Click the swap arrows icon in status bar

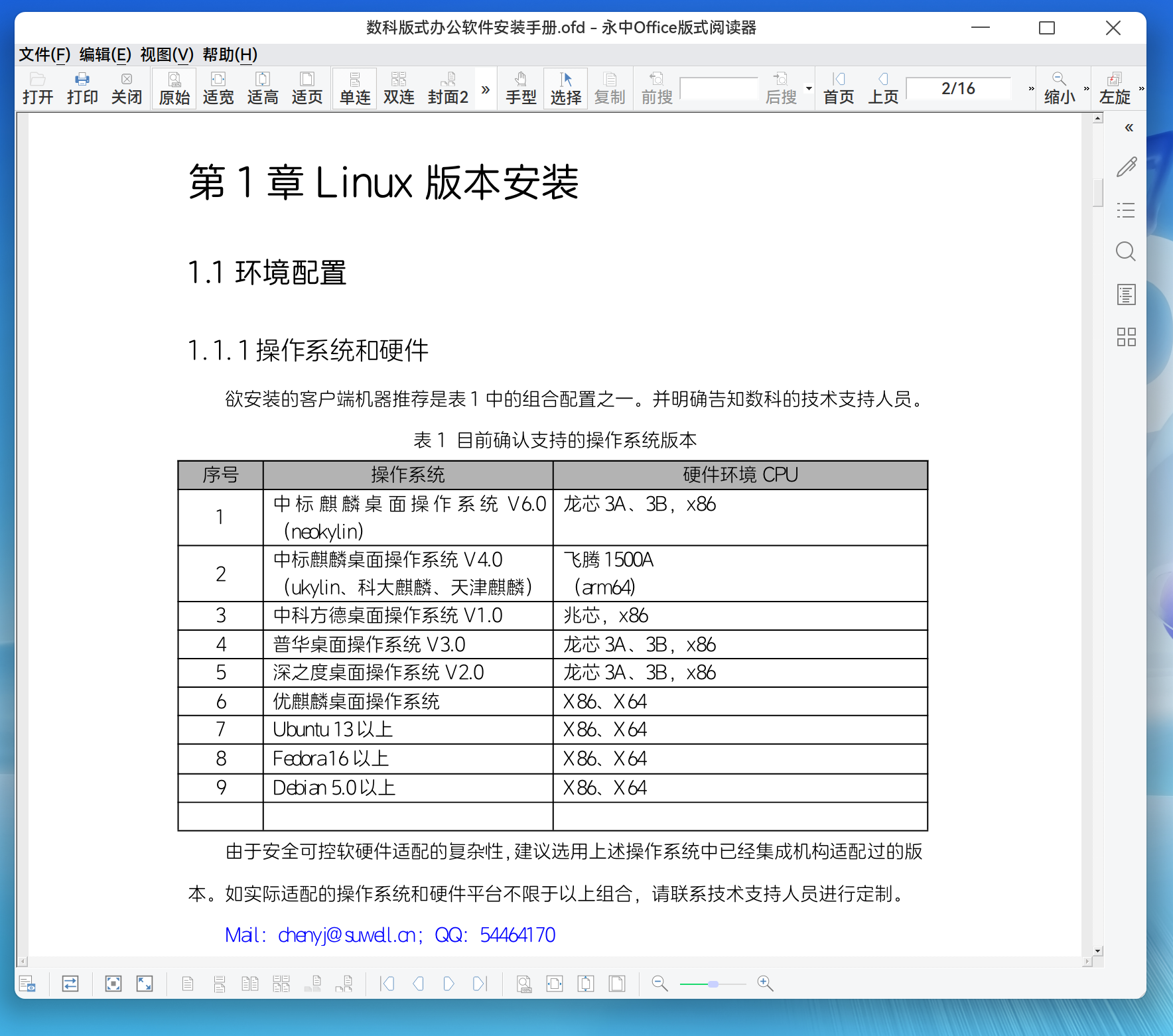click(70, 984)
